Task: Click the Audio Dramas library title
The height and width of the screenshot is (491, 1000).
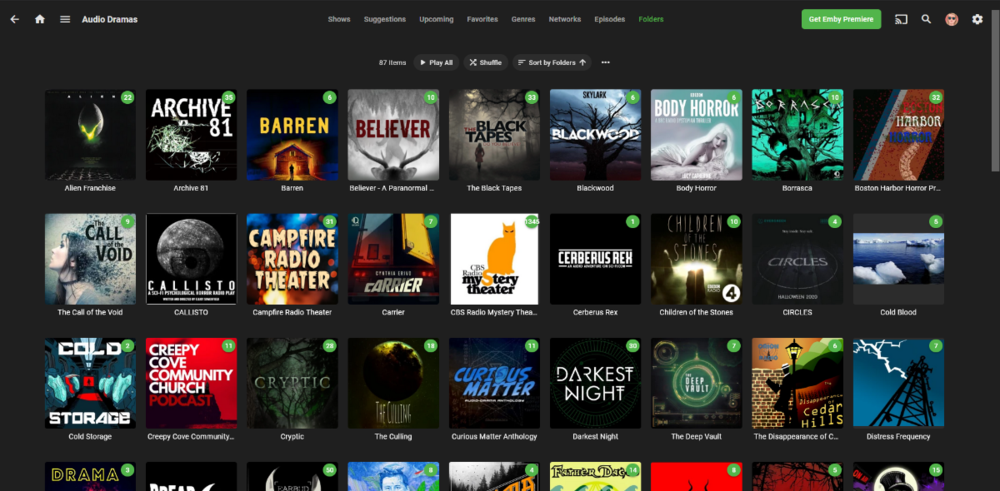Action: tap(110, 19)
